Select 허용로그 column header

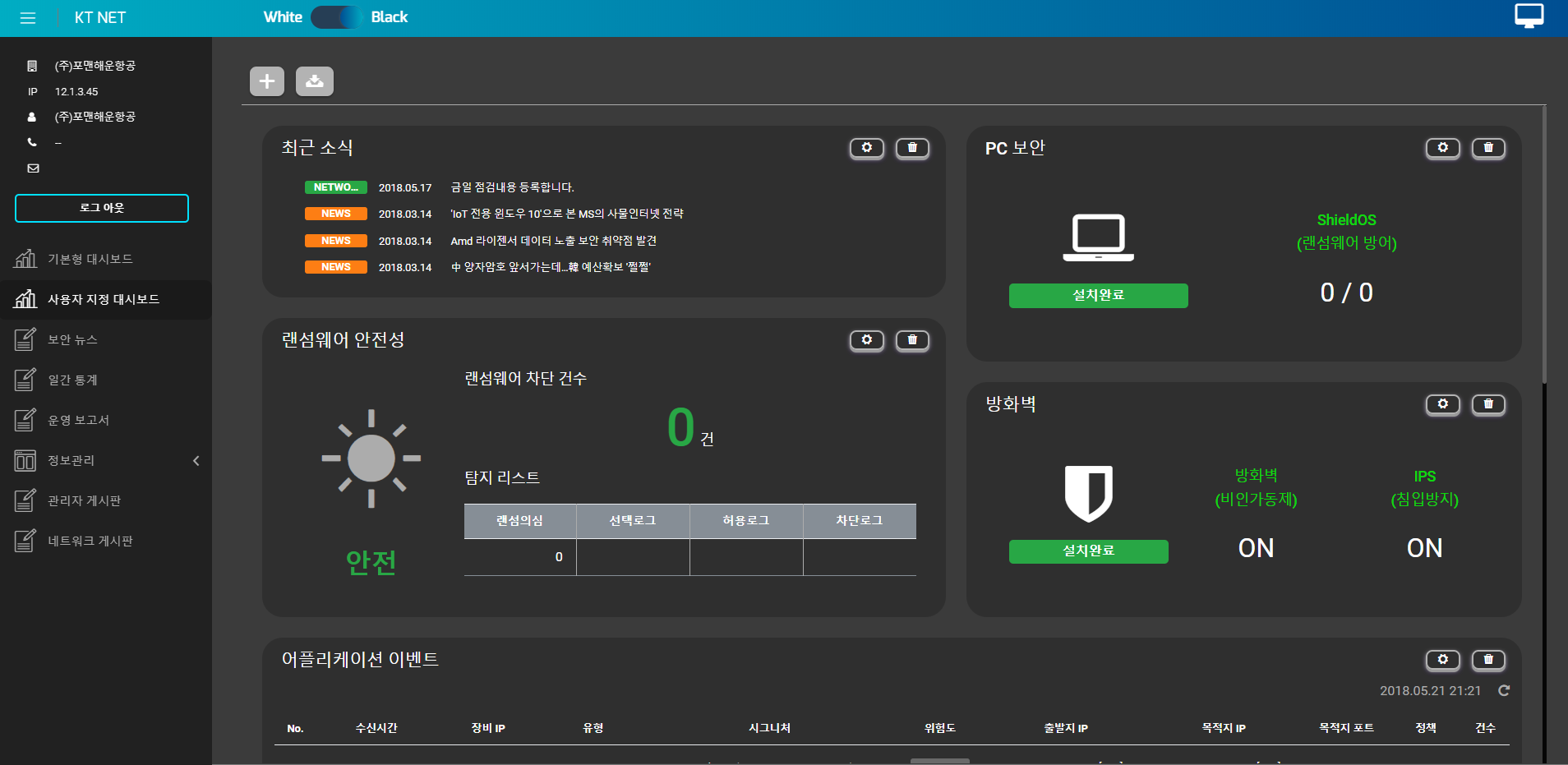[746, 521]
